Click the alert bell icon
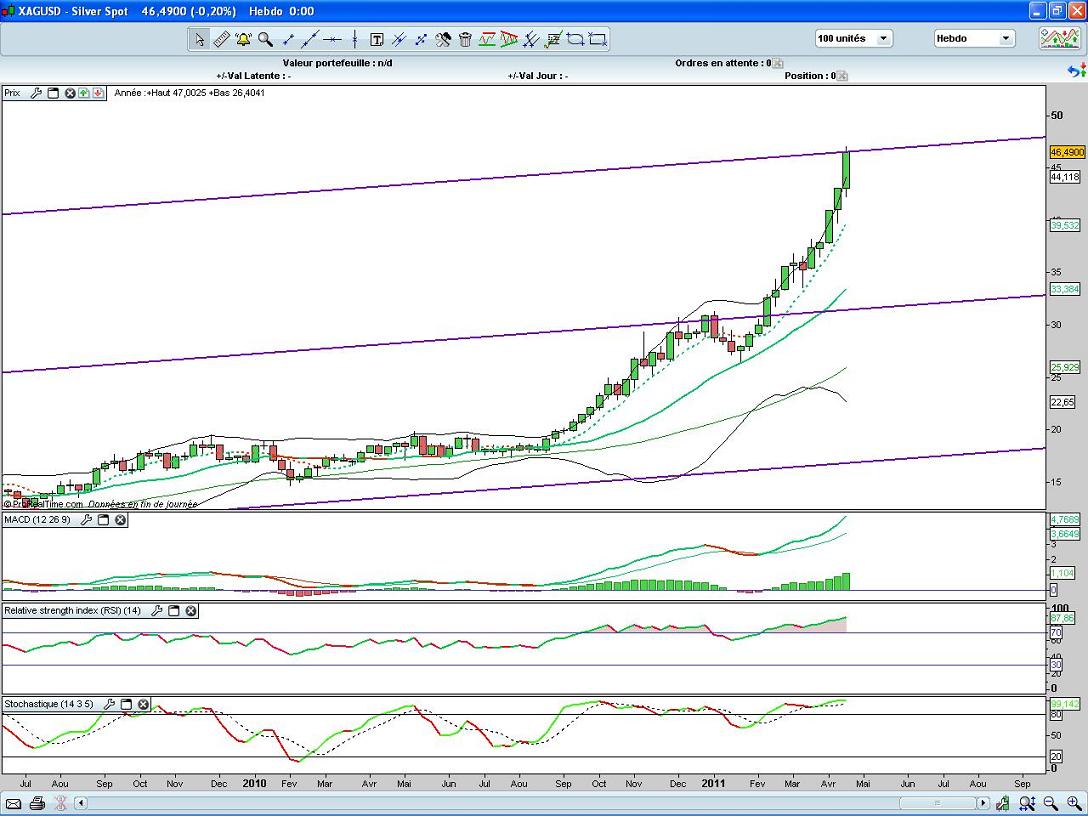1088x816 pixels. click(x=243, y=39)
